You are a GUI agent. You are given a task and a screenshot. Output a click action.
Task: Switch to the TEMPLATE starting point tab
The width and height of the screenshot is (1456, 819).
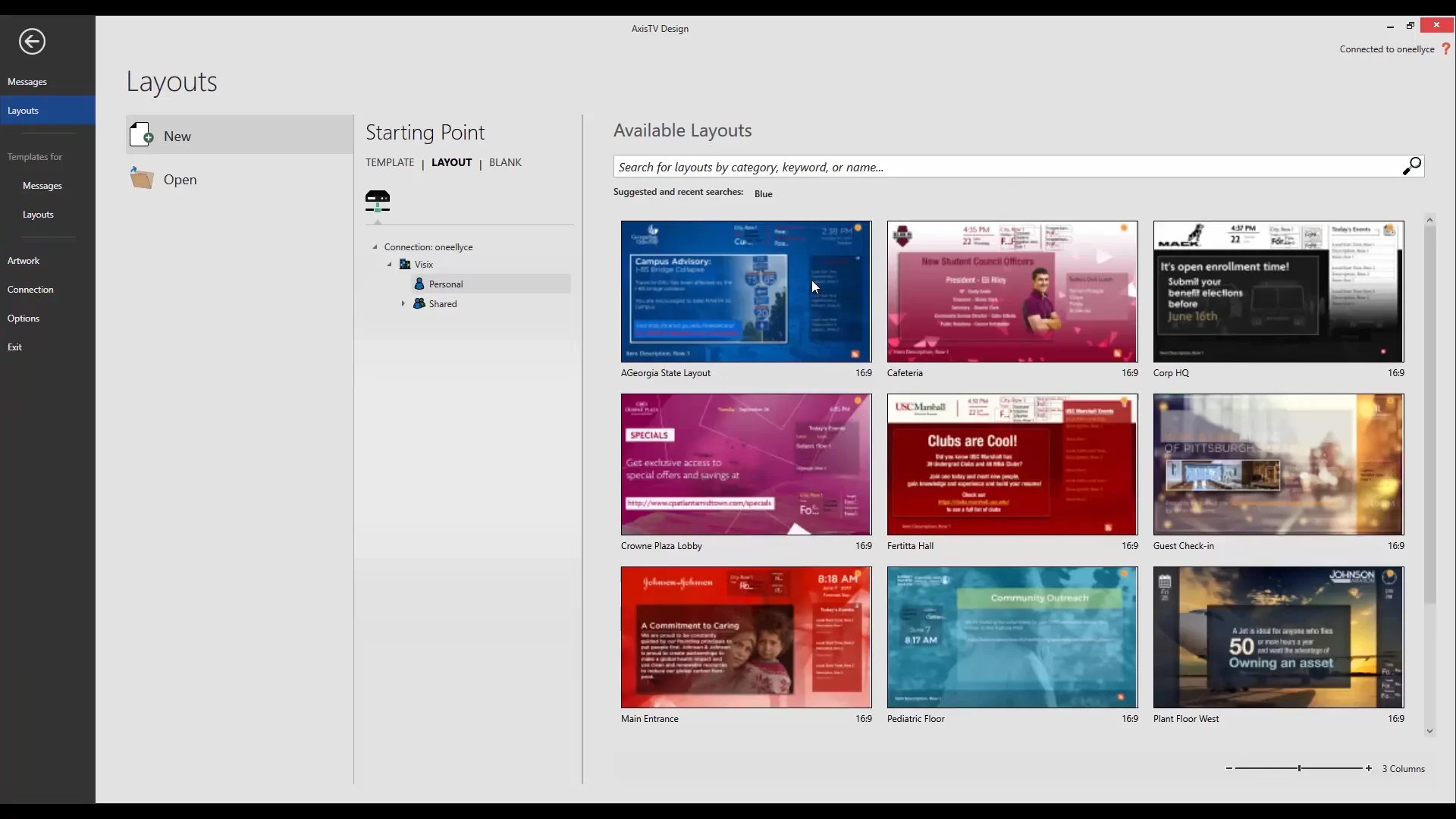click(390, 162)
